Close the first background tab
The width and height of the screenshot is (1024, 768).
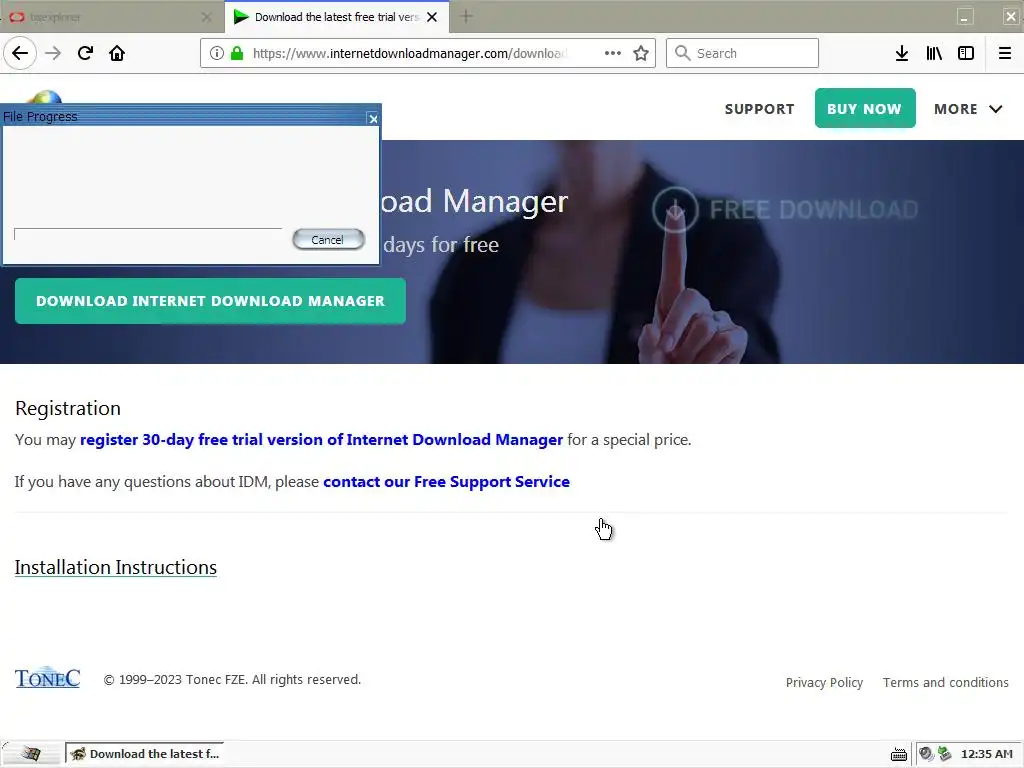[206, 17]
